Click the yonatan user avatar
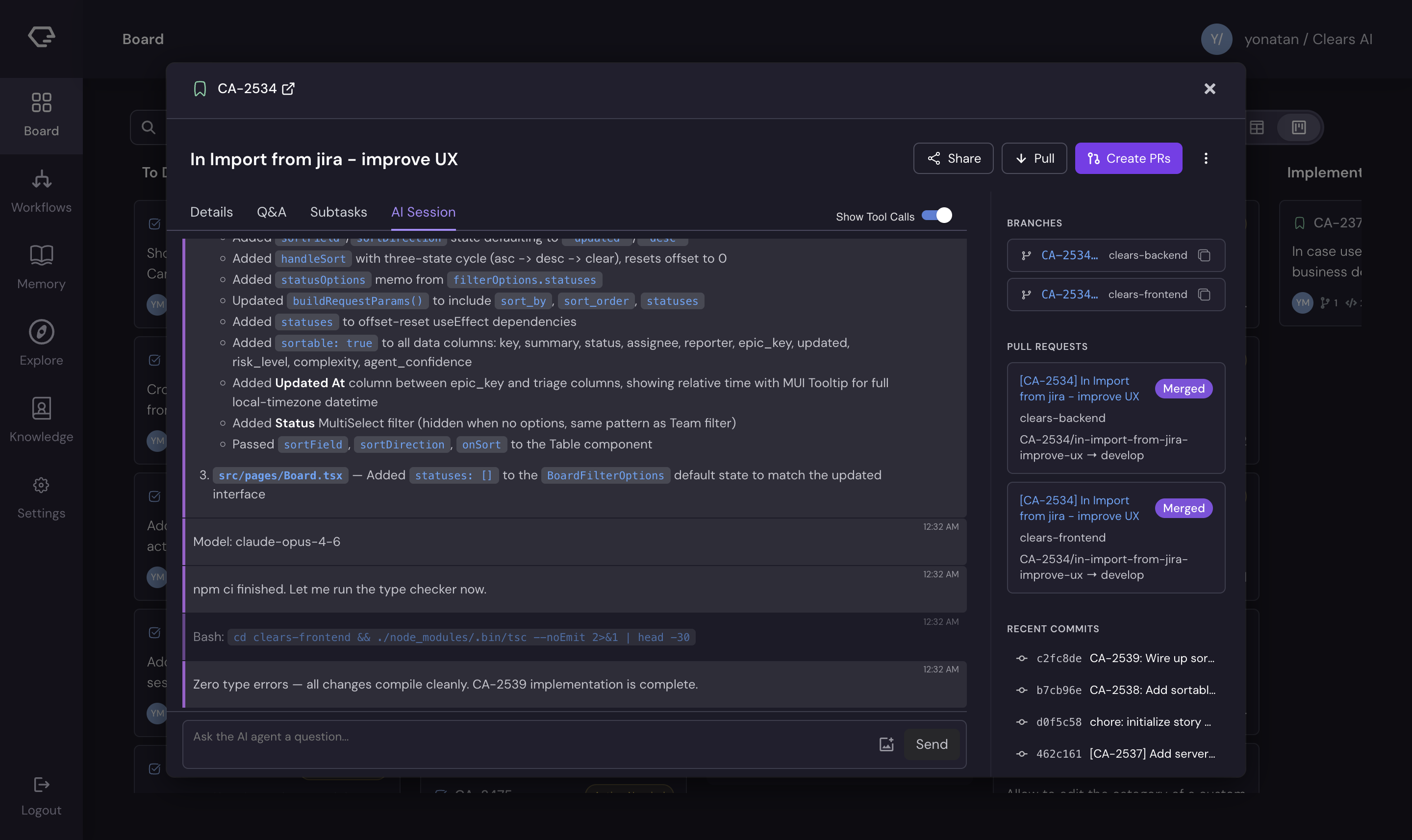The height and width of the screenshot is (840, 1412). coord(1217,39)
